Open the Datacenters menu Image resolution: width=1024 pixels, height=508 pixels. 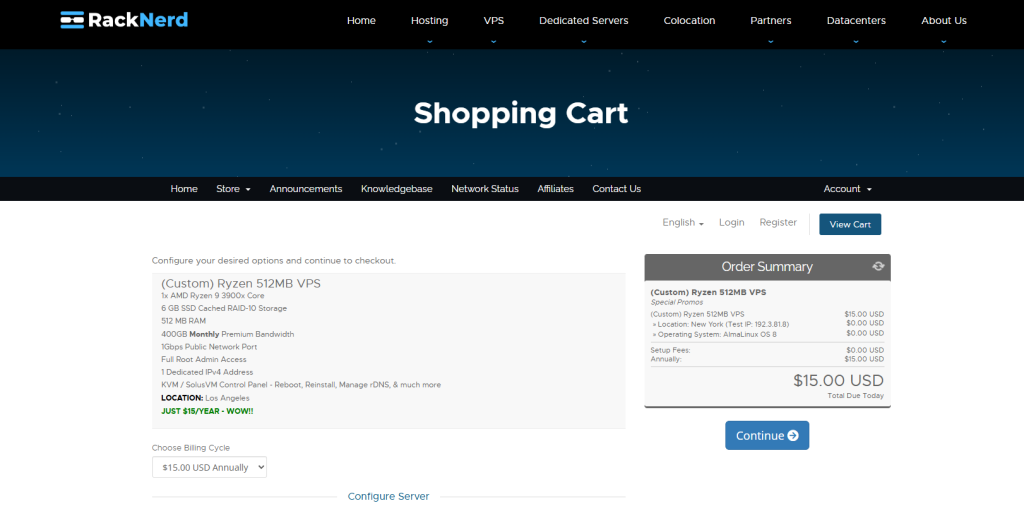pyautogui.click(x=856, y=20)
